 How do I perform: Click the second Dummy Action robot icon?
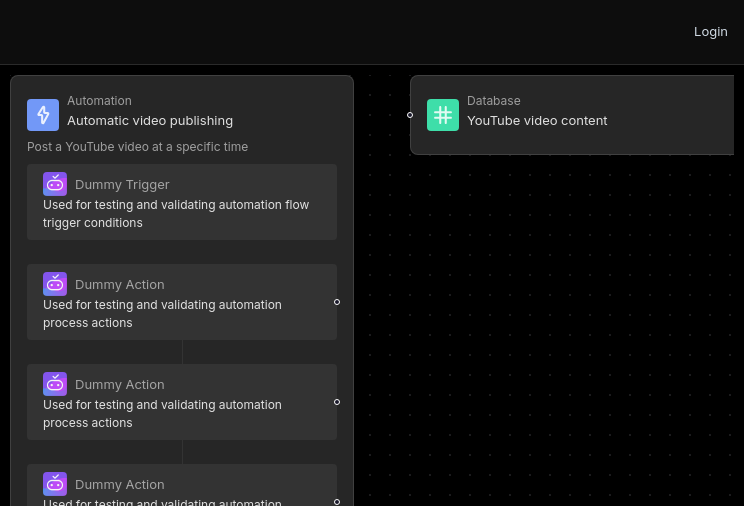click(55, 384)
